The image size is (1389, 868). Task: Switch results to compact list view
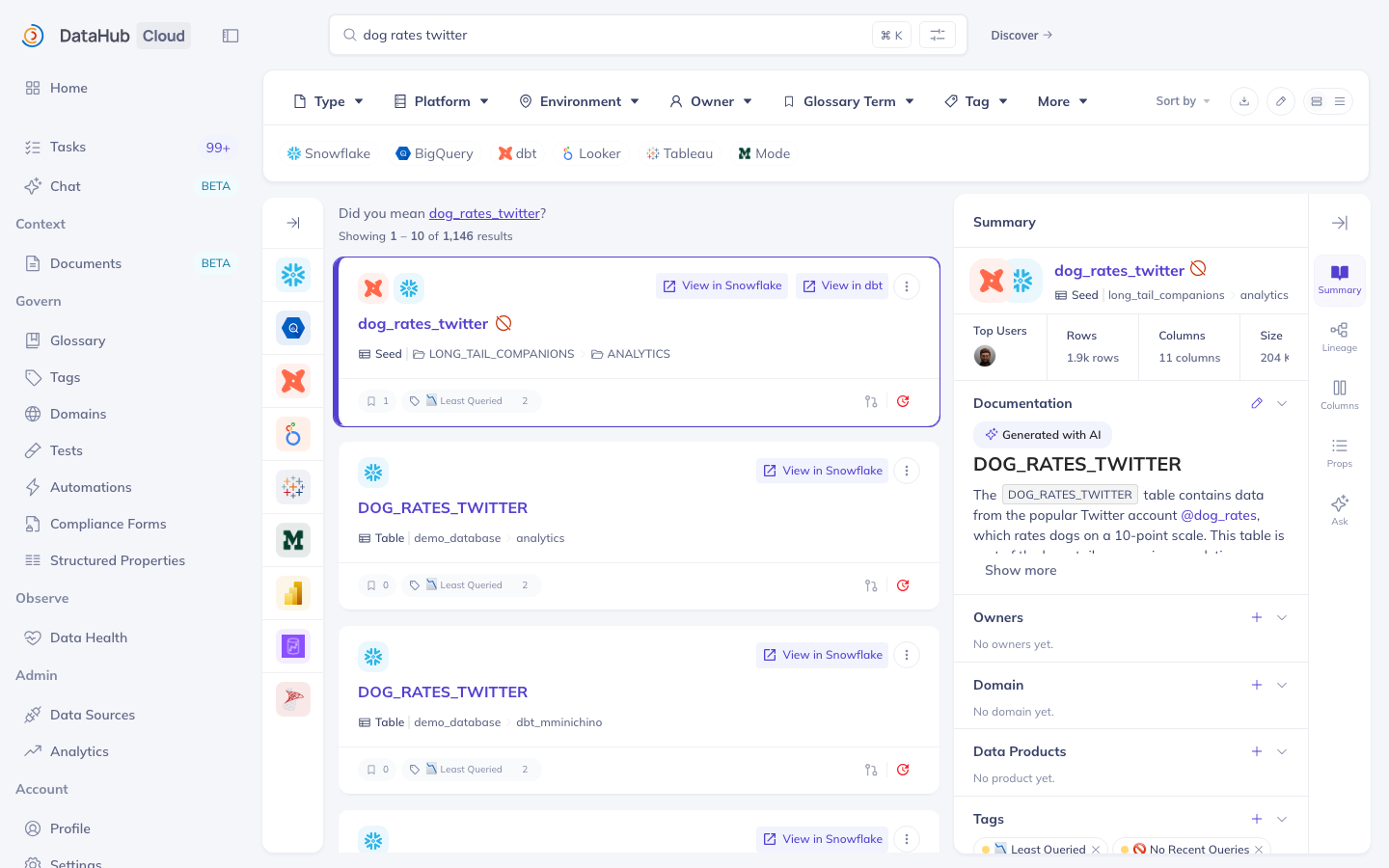(x=1340, y=101)
